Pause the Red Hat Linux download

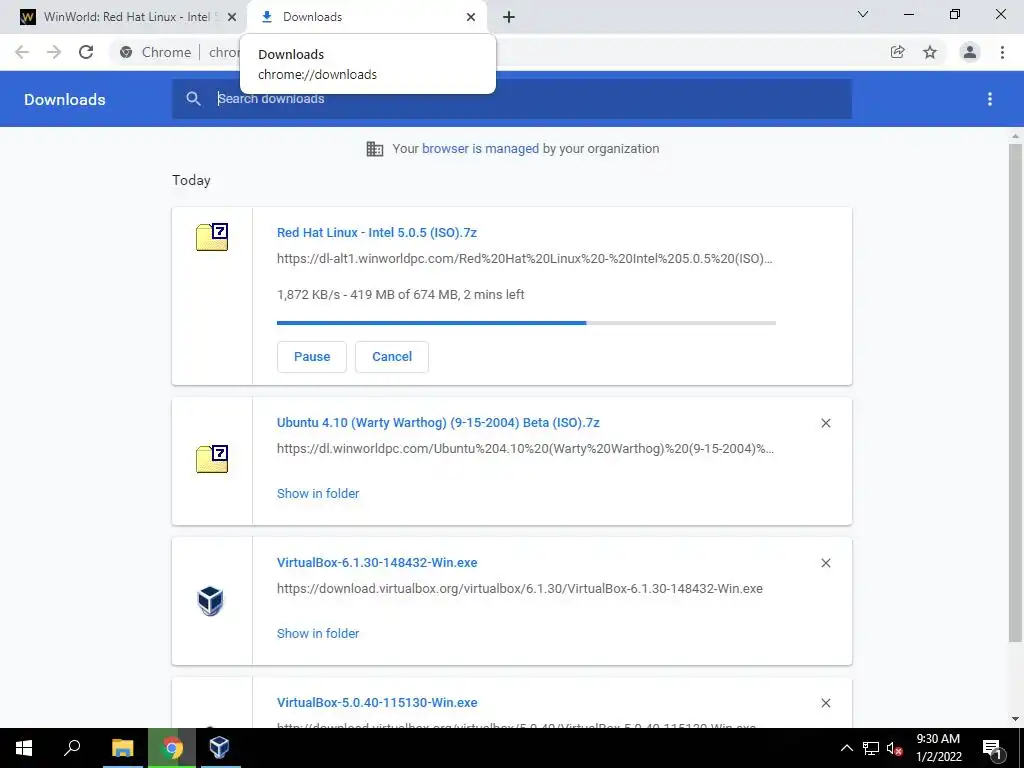click(x=312, y=357)
